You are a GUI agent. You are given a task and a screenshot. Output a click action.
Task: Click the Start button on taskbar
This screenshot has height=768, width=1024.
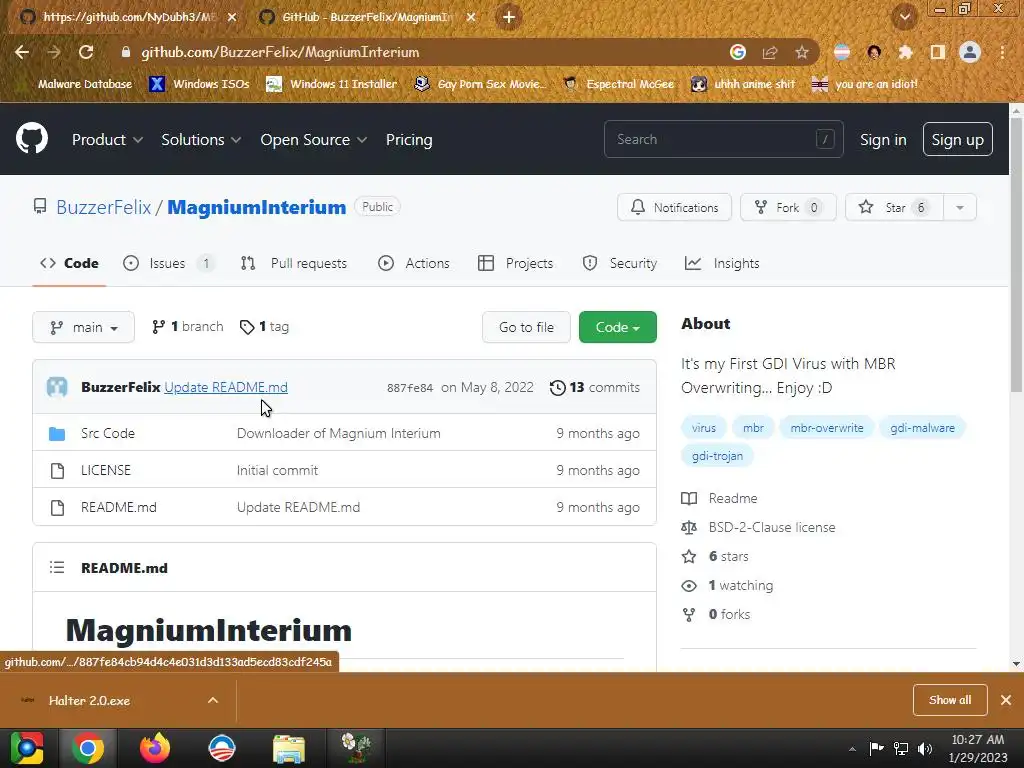point(27,748)
